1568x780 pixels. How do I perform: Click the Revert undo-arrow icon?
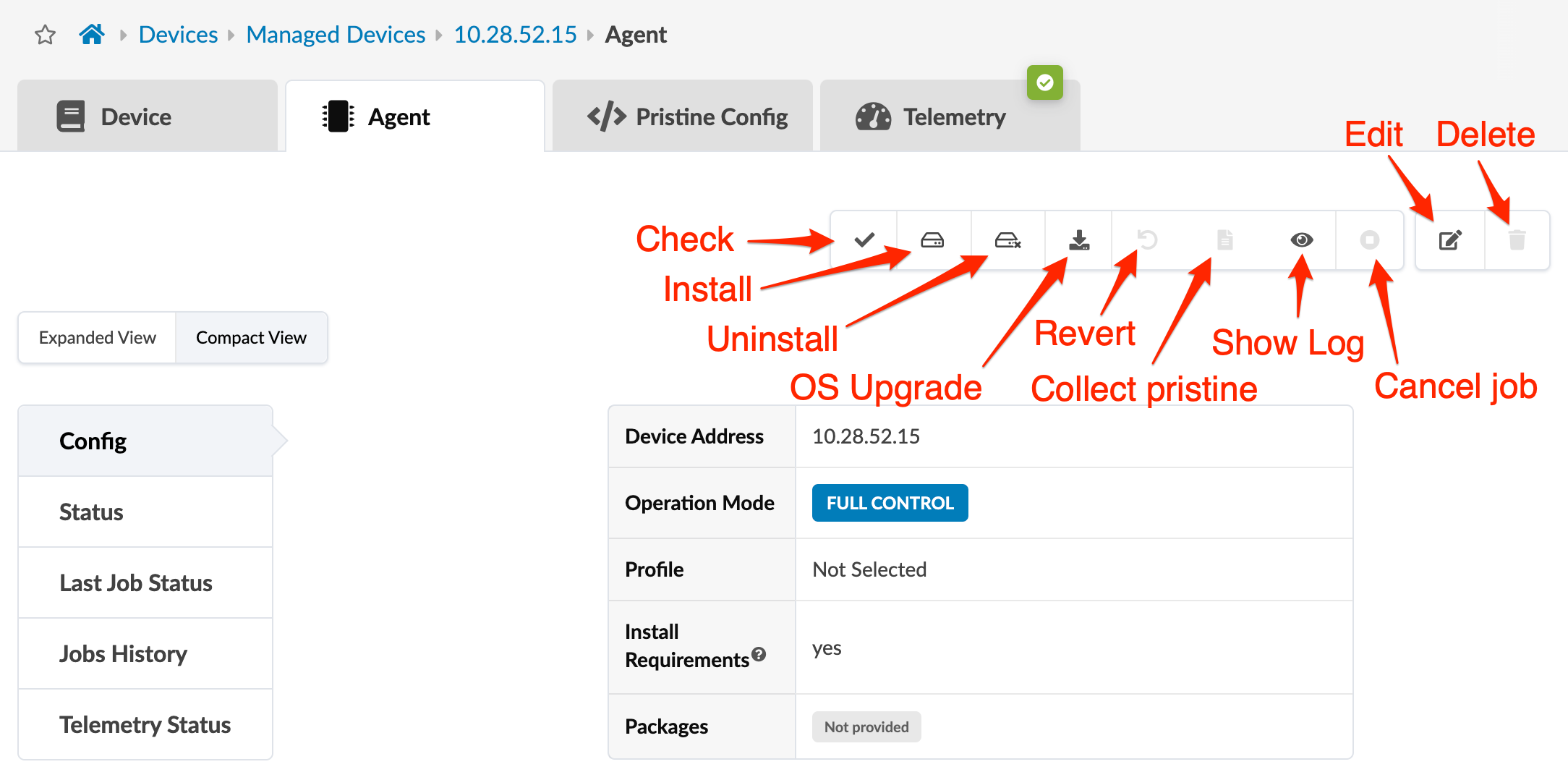point(1148,239)
